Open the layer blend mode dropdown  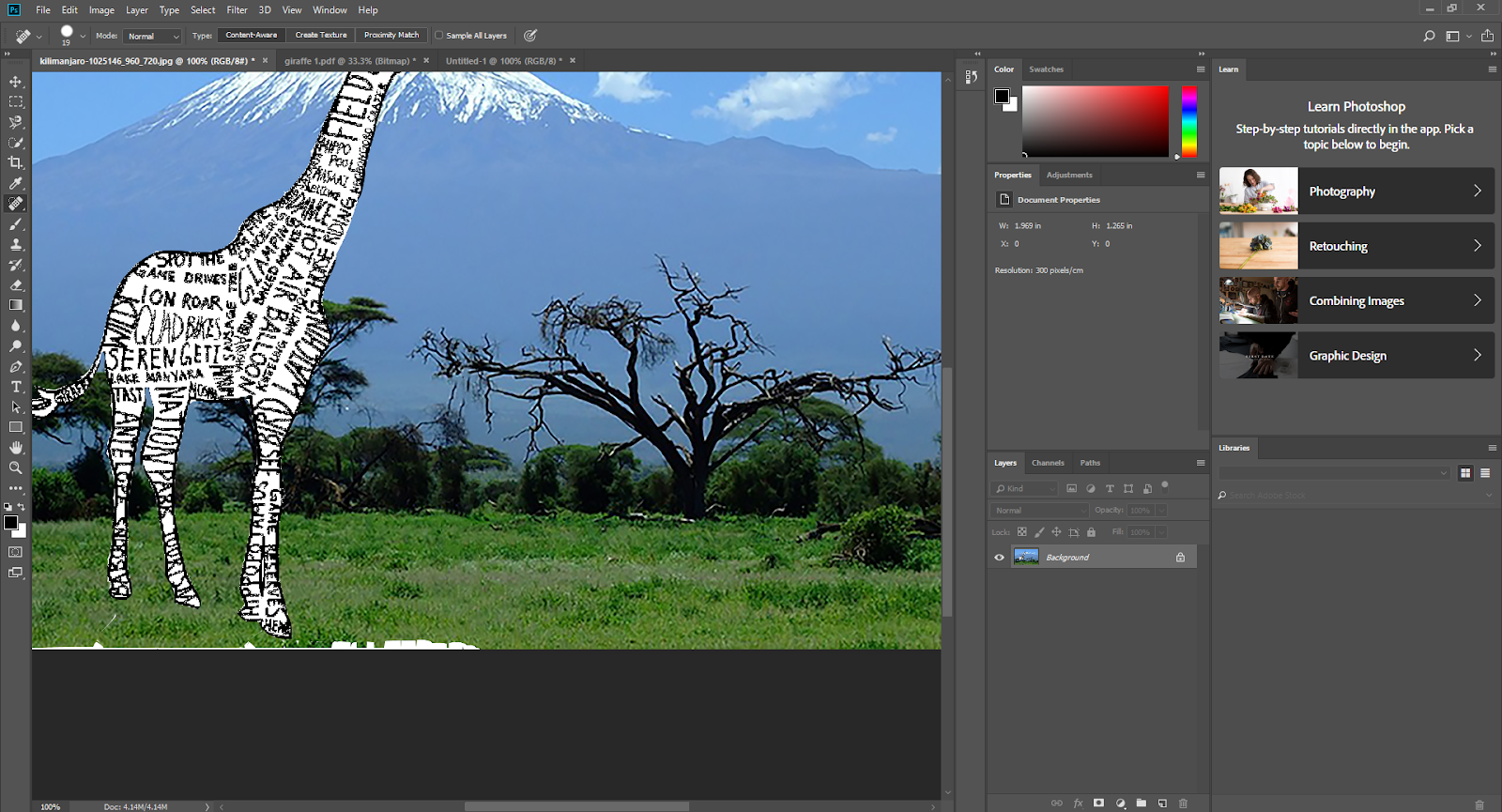coord(1039,511)
